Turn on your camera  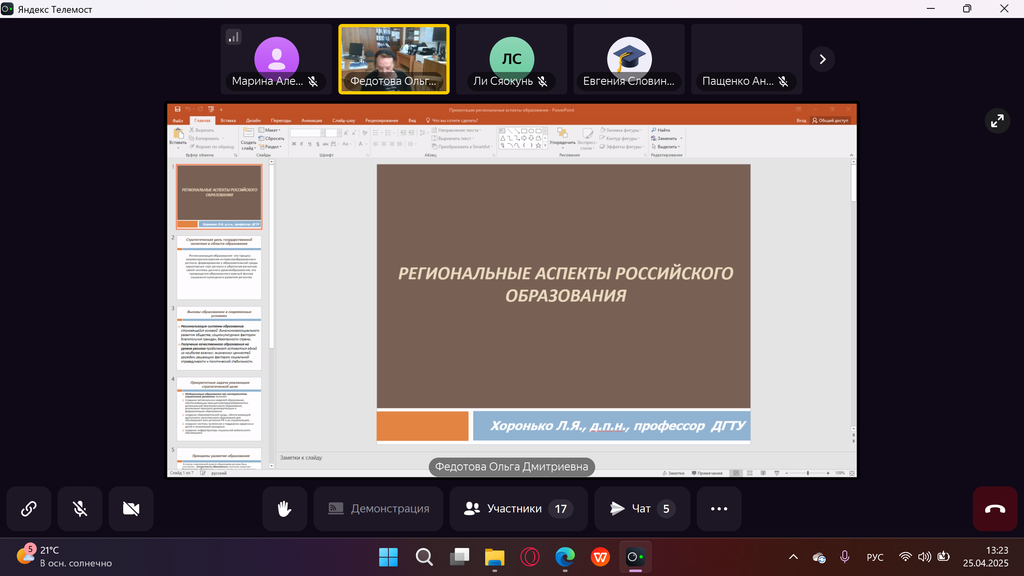pos(131,509)
